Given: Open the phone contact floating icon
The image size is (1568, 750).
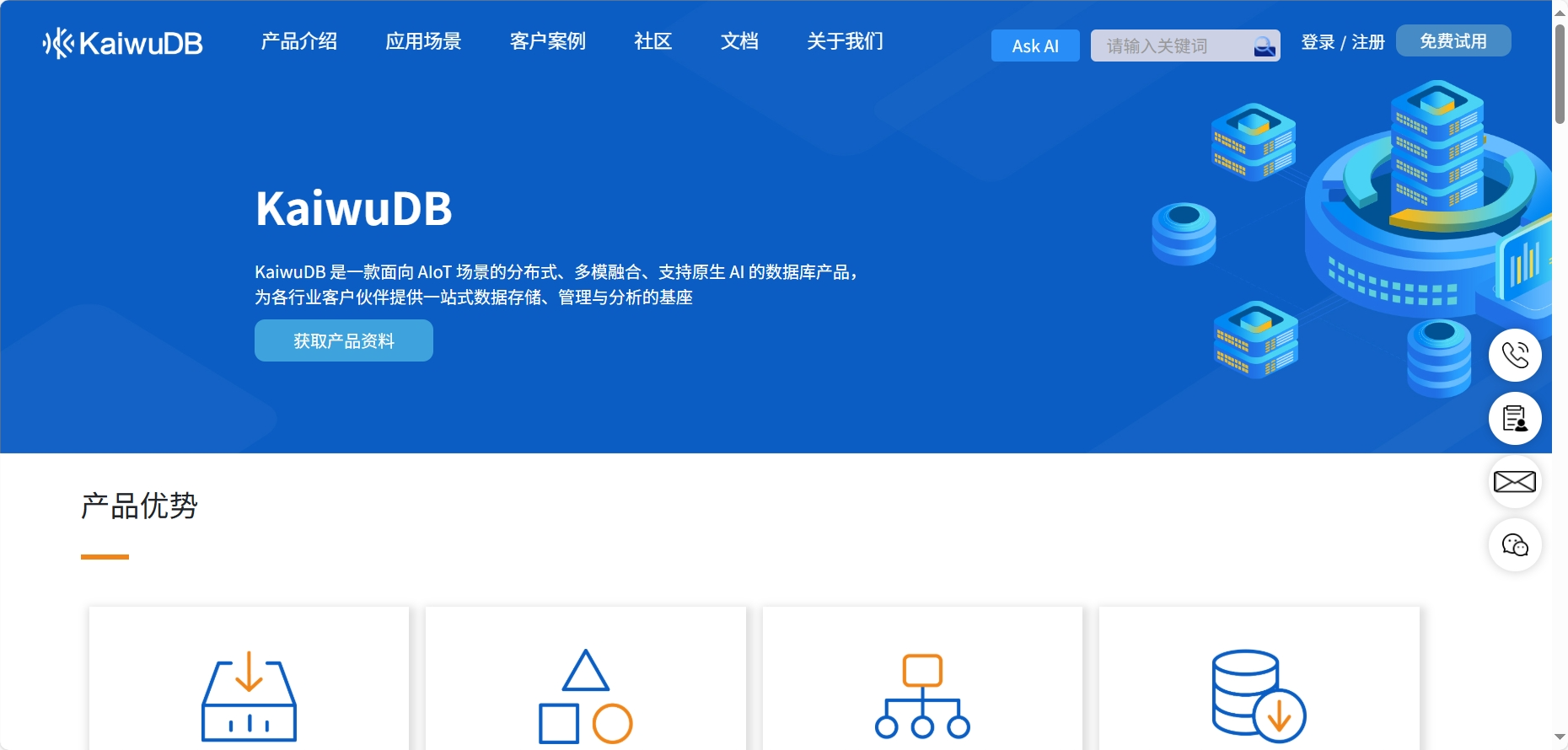Looking at the screenshot, I should pyautogui.click(x=1515, y=355).
